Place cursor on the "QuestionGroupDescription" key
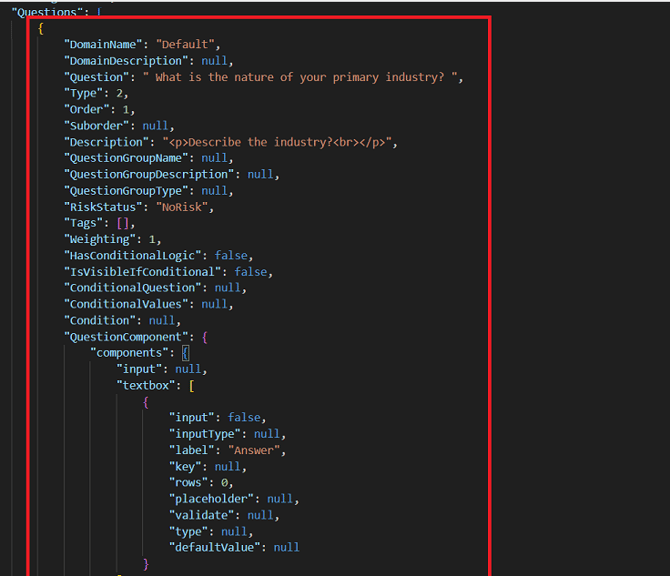The height and width of the screenshot is (576, 670). pyautogui.click(x=152, y=174)
